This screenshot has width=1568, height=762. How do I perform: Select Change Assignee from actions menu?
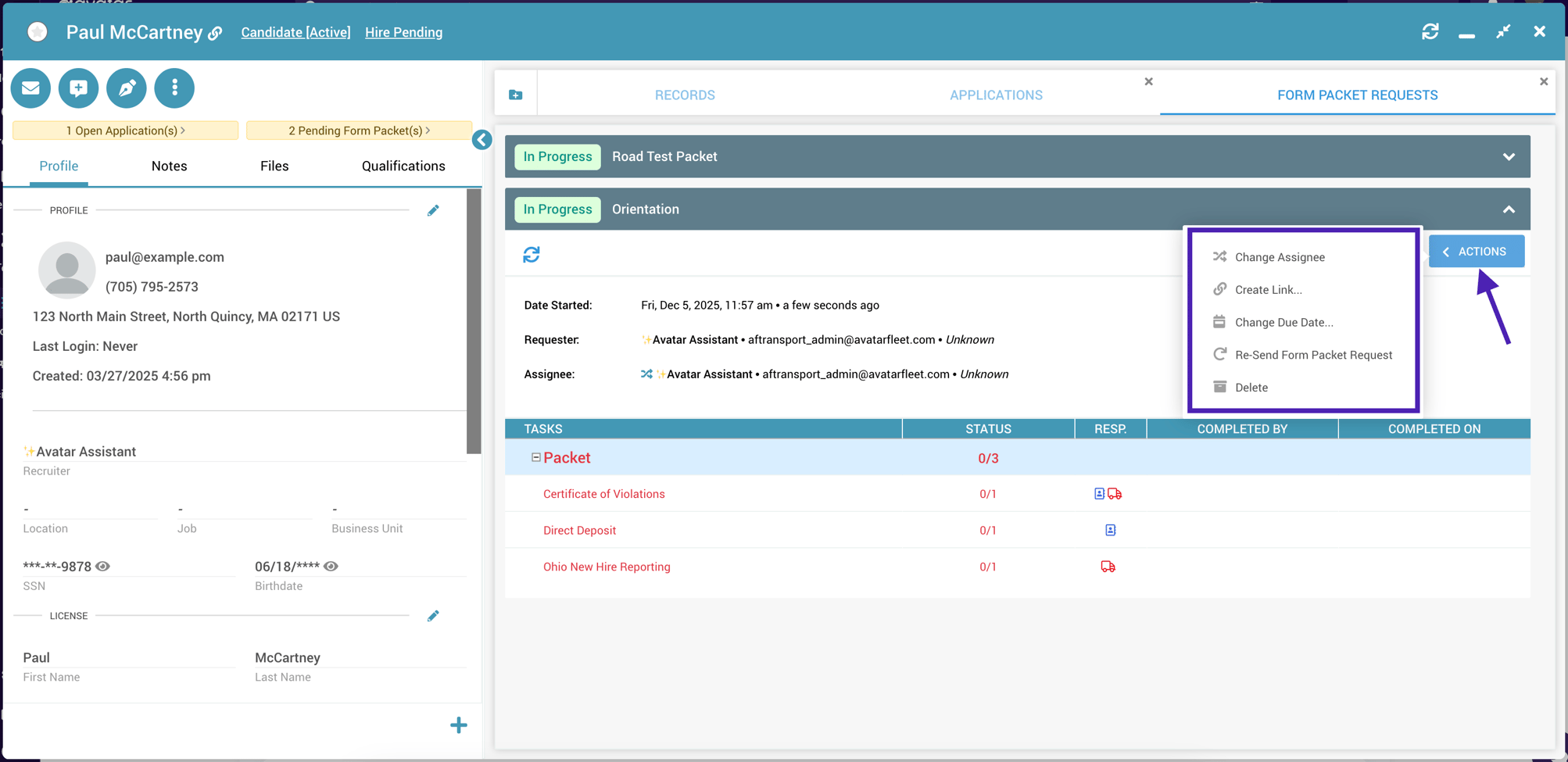1279,257
